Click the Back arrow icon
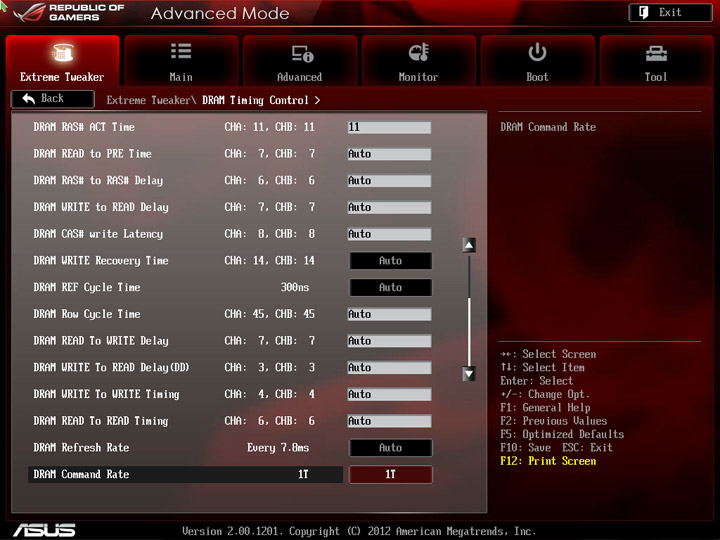 (x=28, y=98)
